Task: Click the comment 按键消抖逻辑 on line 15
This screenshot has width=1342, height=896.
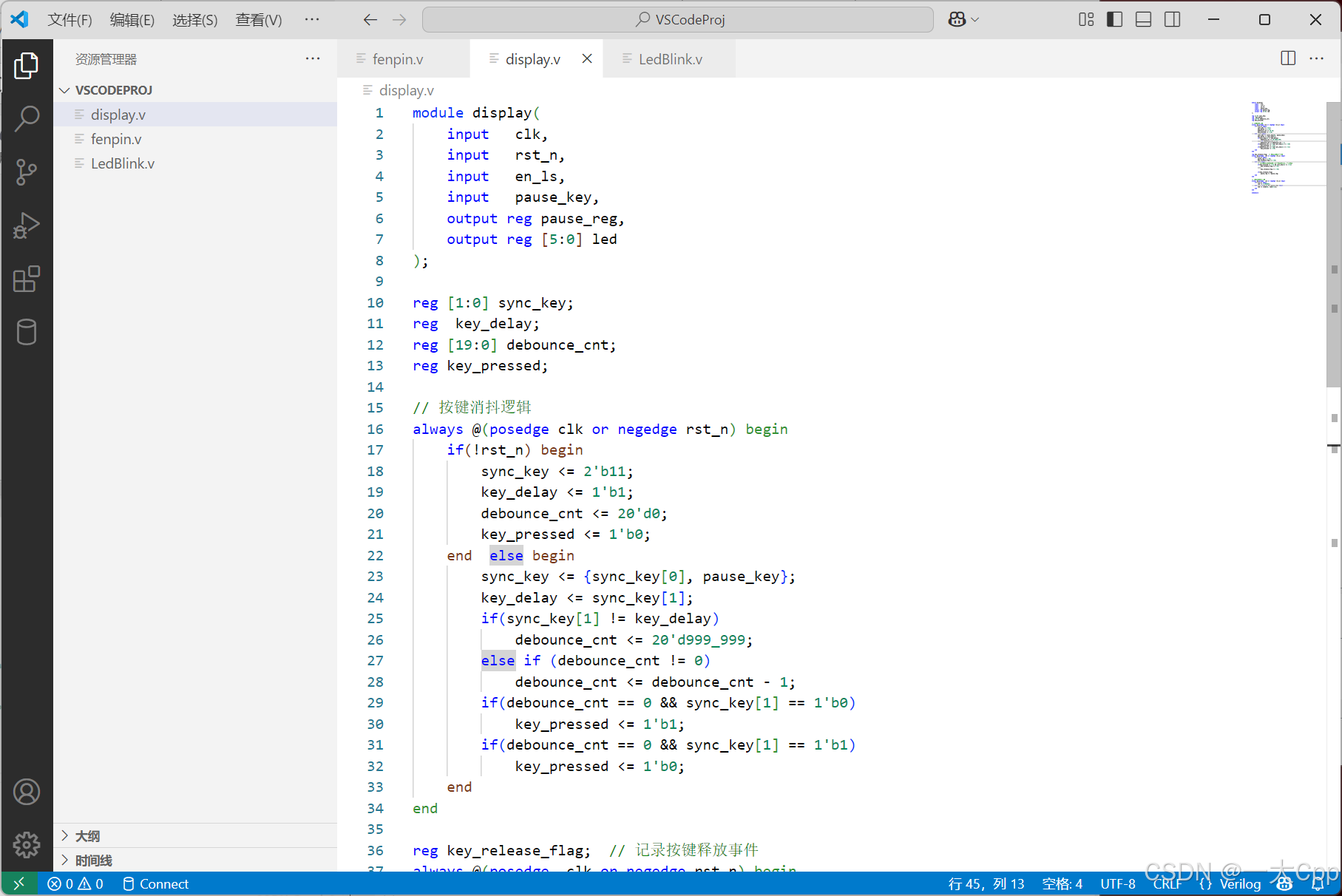Action: click(x=485, y=407)
